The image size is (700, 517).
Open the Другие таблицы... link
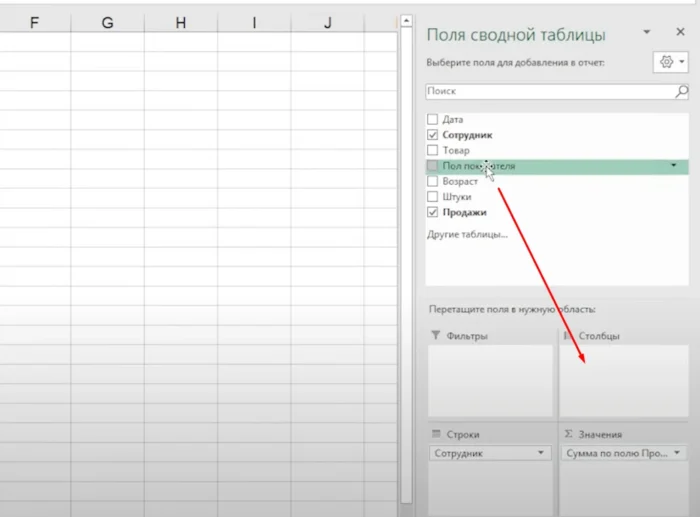pyautogui.click(x=467, y=234)
